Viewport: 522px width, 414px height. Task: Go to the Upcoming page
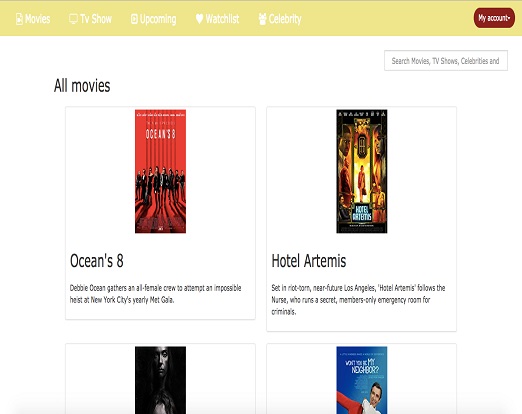pyautogui.click(x=154, y=19)
